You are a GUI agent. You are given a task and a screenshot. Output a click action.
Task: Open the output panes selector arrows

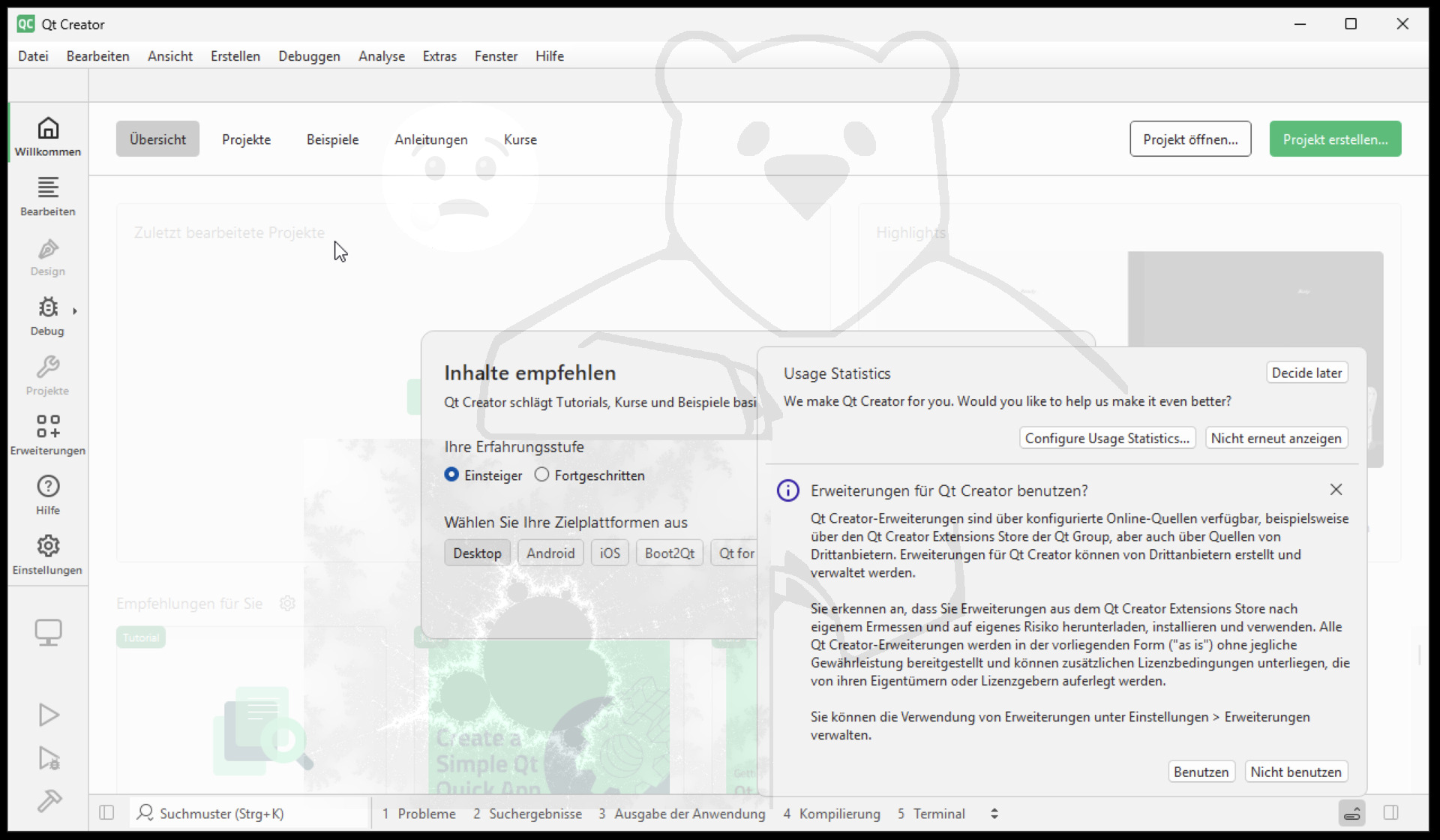tap(994, 813)
